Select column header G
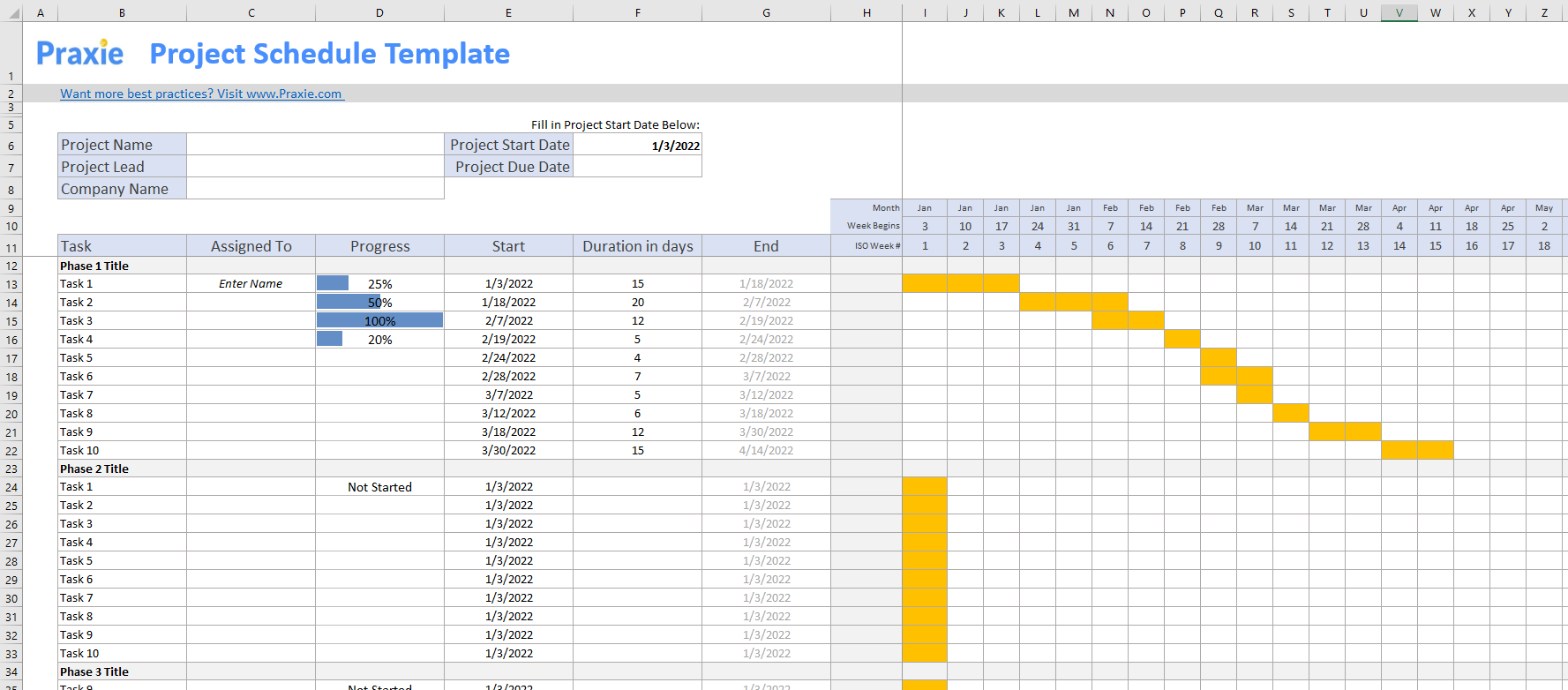Screen dimensions: 1568x690 pos(766,12)
